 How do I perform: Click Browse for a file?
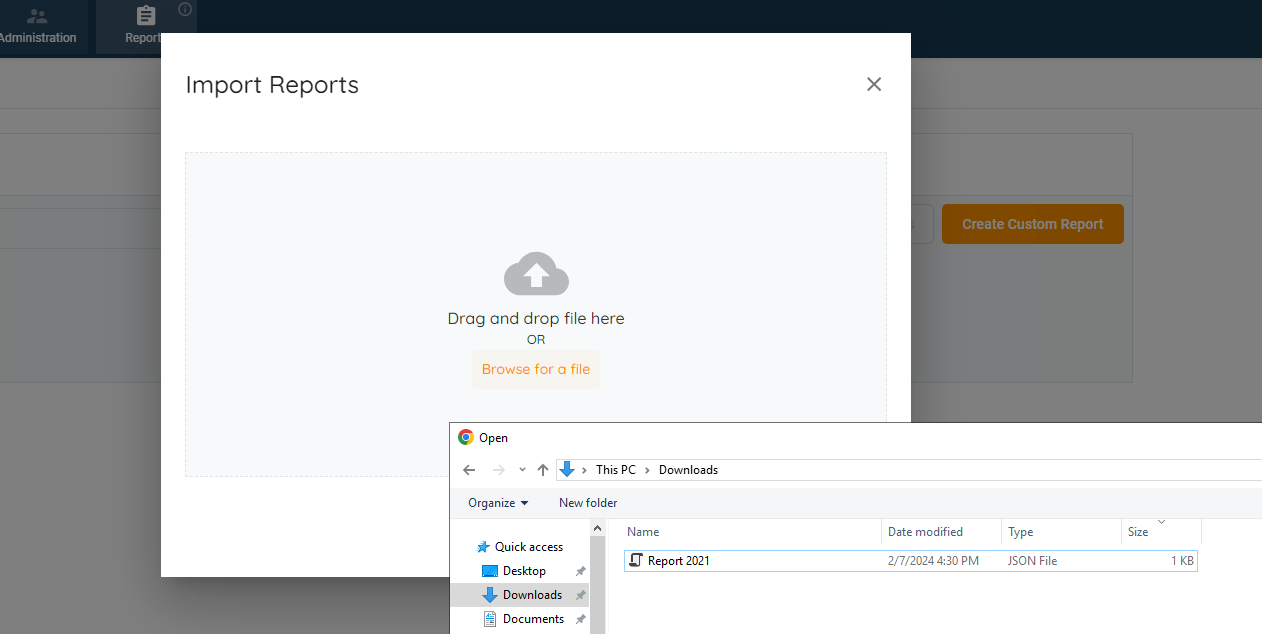[536, 369]
